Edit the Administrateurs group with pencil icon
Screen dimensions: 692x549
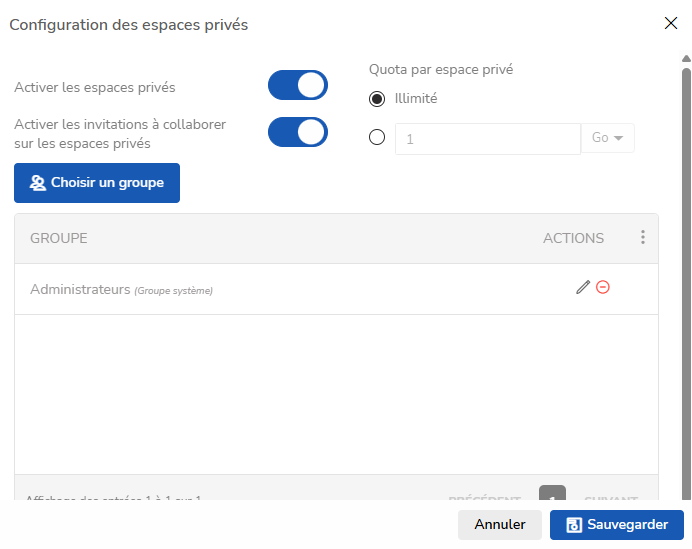[583, 287]
